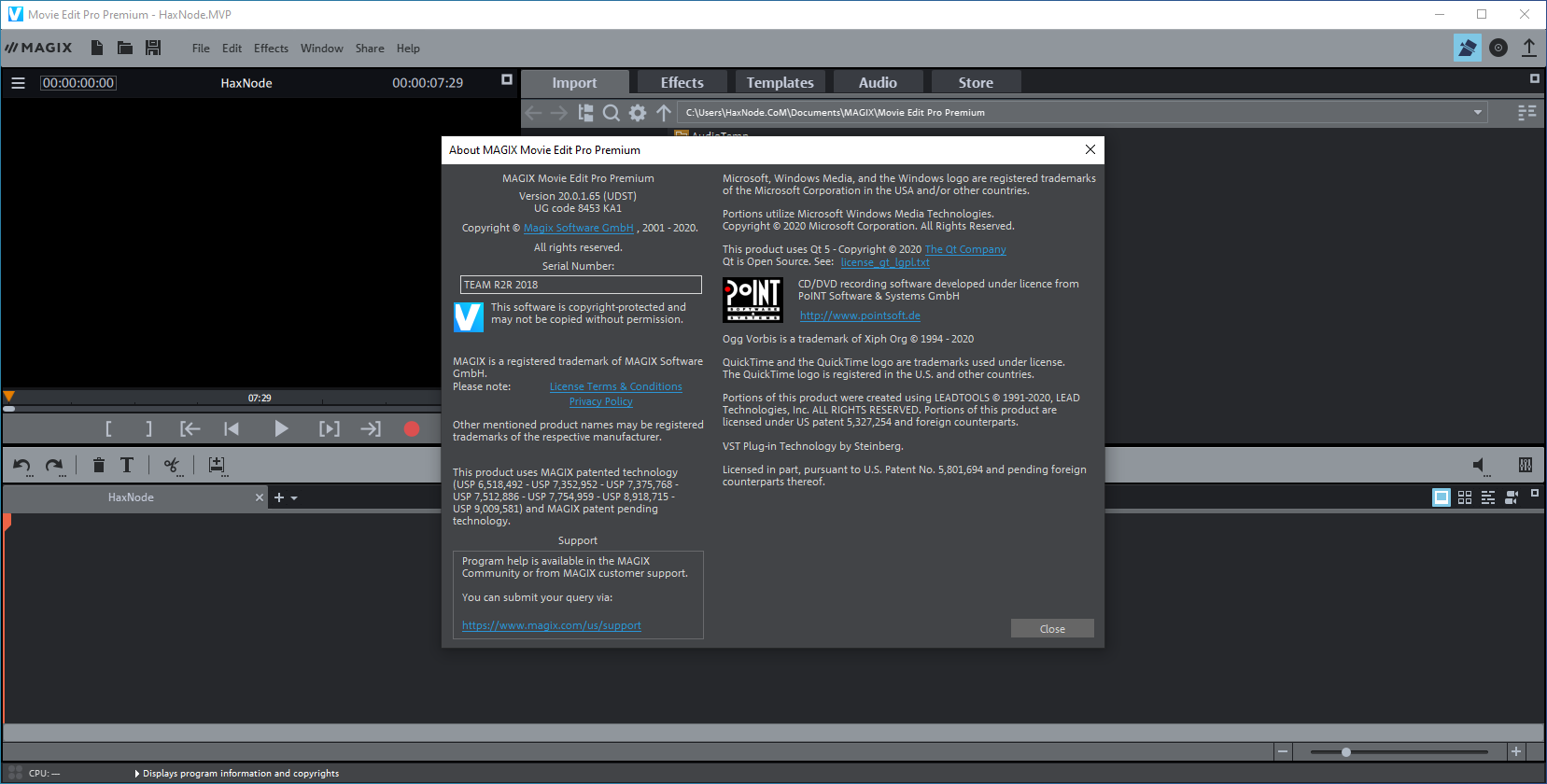Viewport: 1547px width, 784px height.
Task: Cut at playback marker with scissors
Action: (172, 465)
